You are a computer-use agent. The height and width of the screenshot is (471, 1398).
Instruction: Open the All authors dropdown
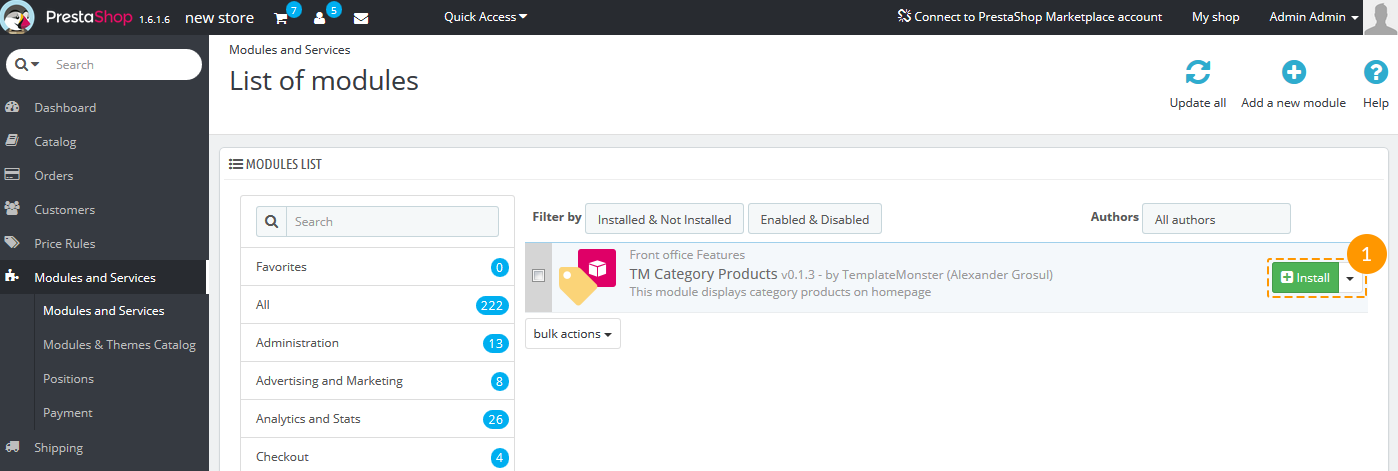pyautogui.click(x=1216, y=219)
